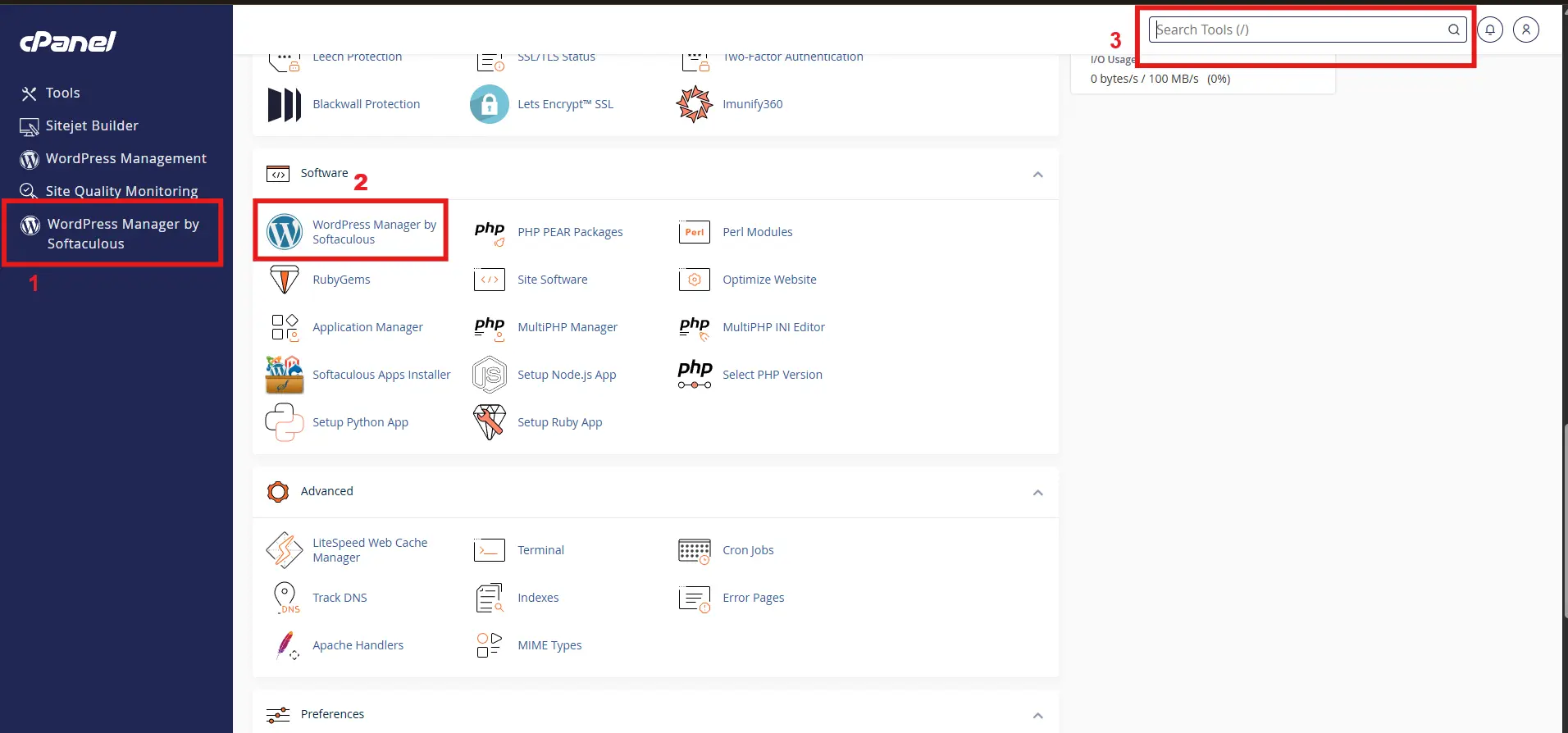
Task: Open the RubyGems icon
Action: (x=285, y=280)
